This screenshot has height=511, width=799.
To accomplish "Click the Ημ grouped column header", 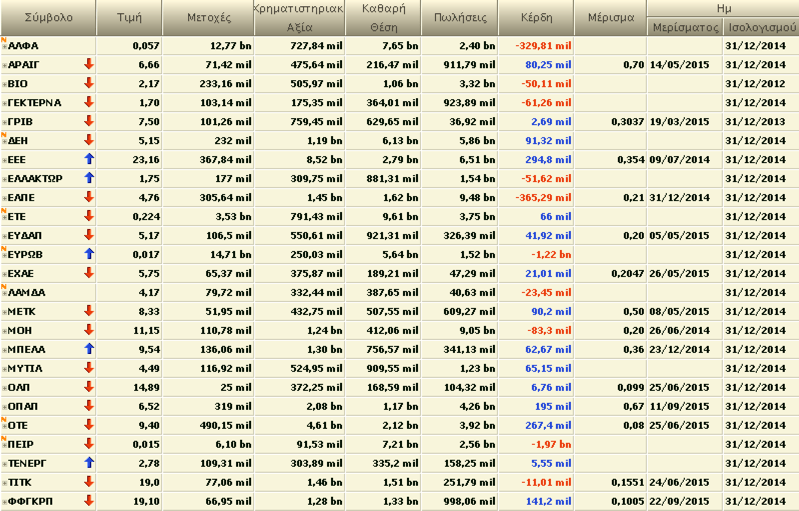I will tap(723, 8).
